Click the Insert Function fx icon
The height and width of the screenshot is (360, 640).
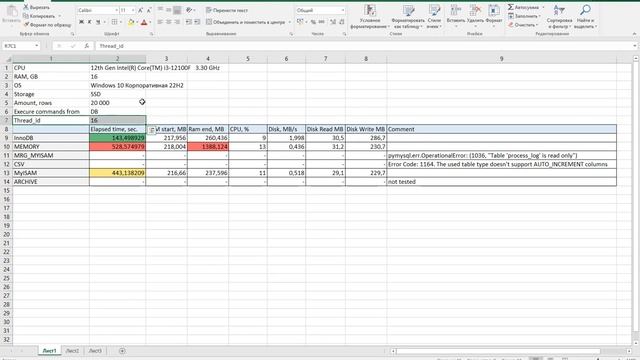87,46
